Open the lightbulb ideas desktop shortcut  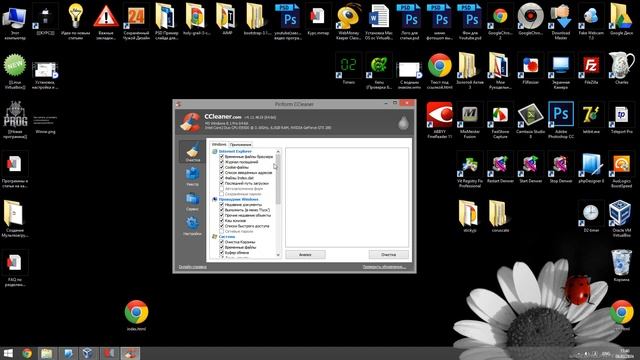[x=76, y=21]
